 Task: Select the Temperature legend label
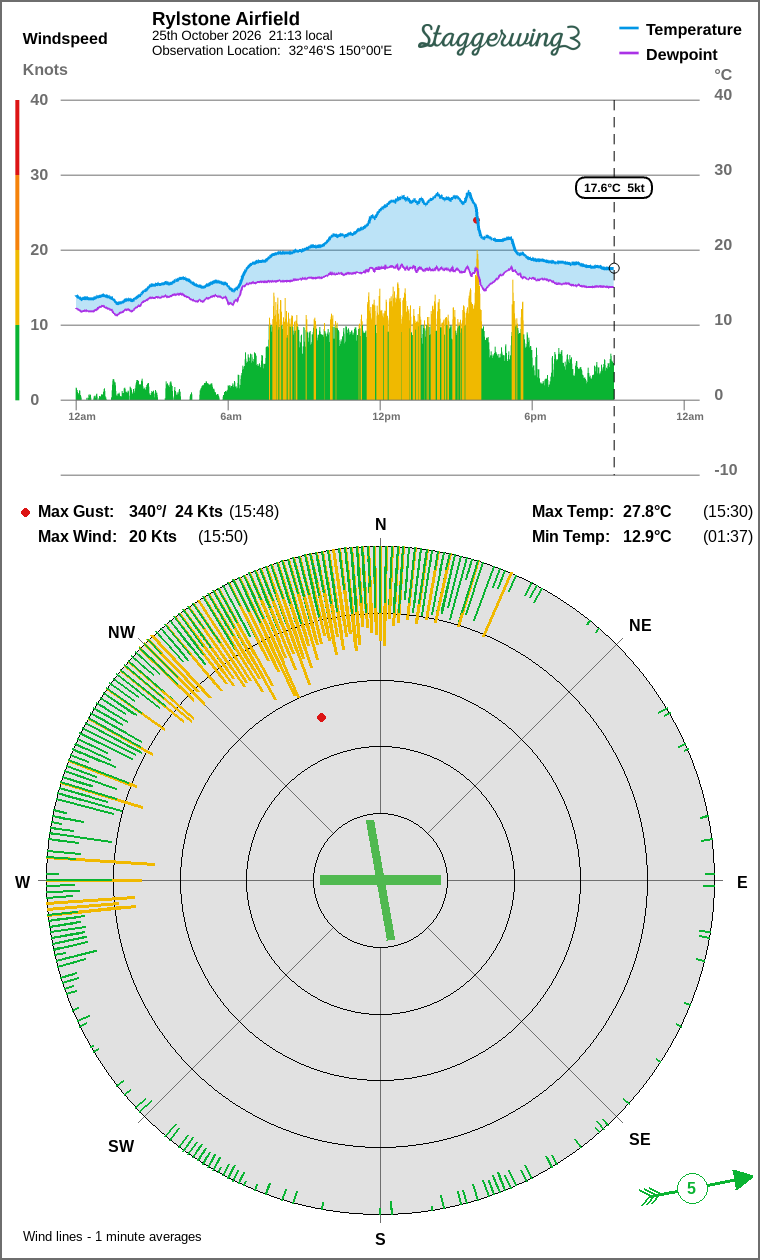coord(694,30)
